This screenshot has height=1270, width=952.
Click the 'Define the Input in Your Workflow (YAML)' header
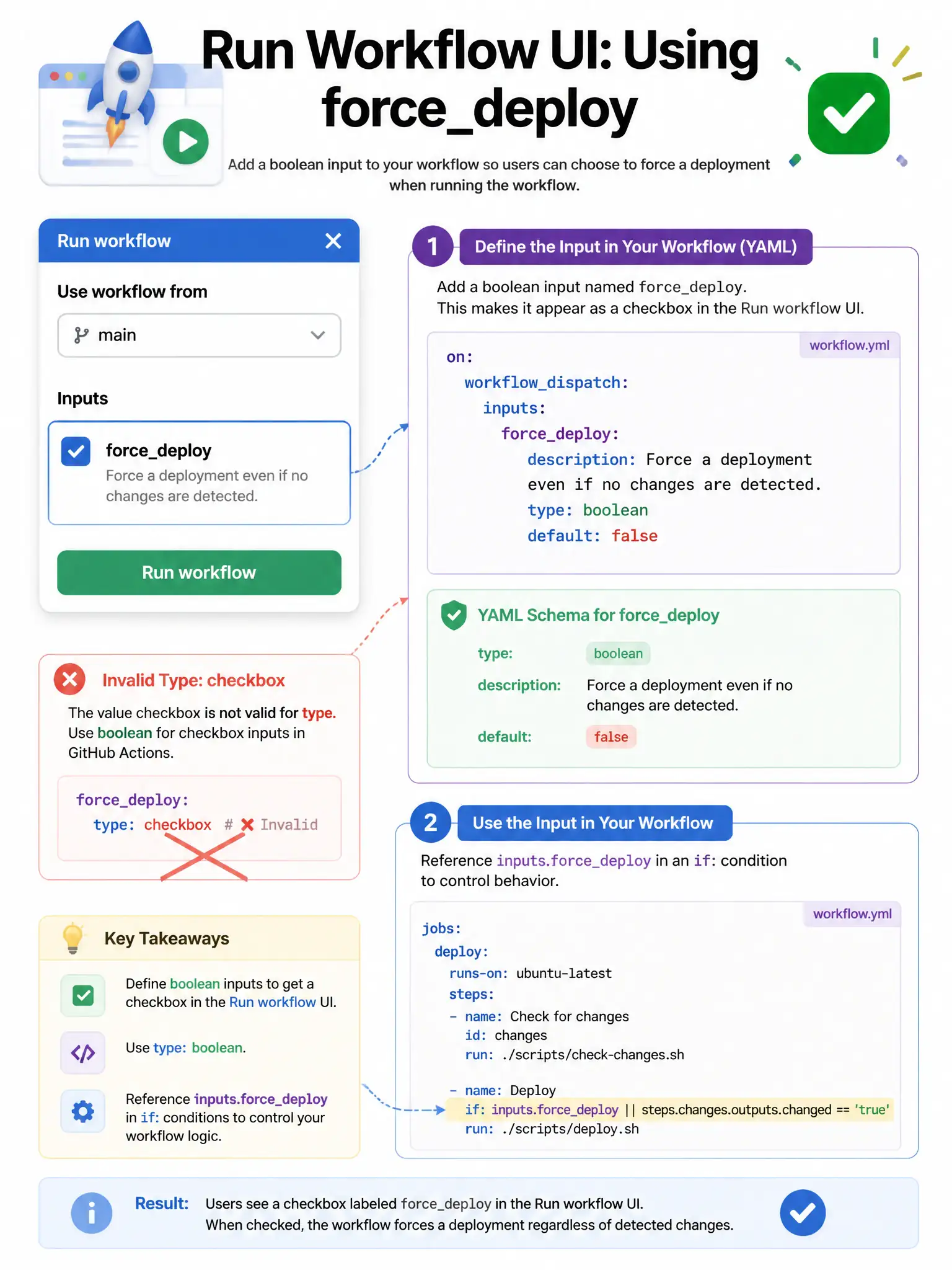(x=636, y=247)
